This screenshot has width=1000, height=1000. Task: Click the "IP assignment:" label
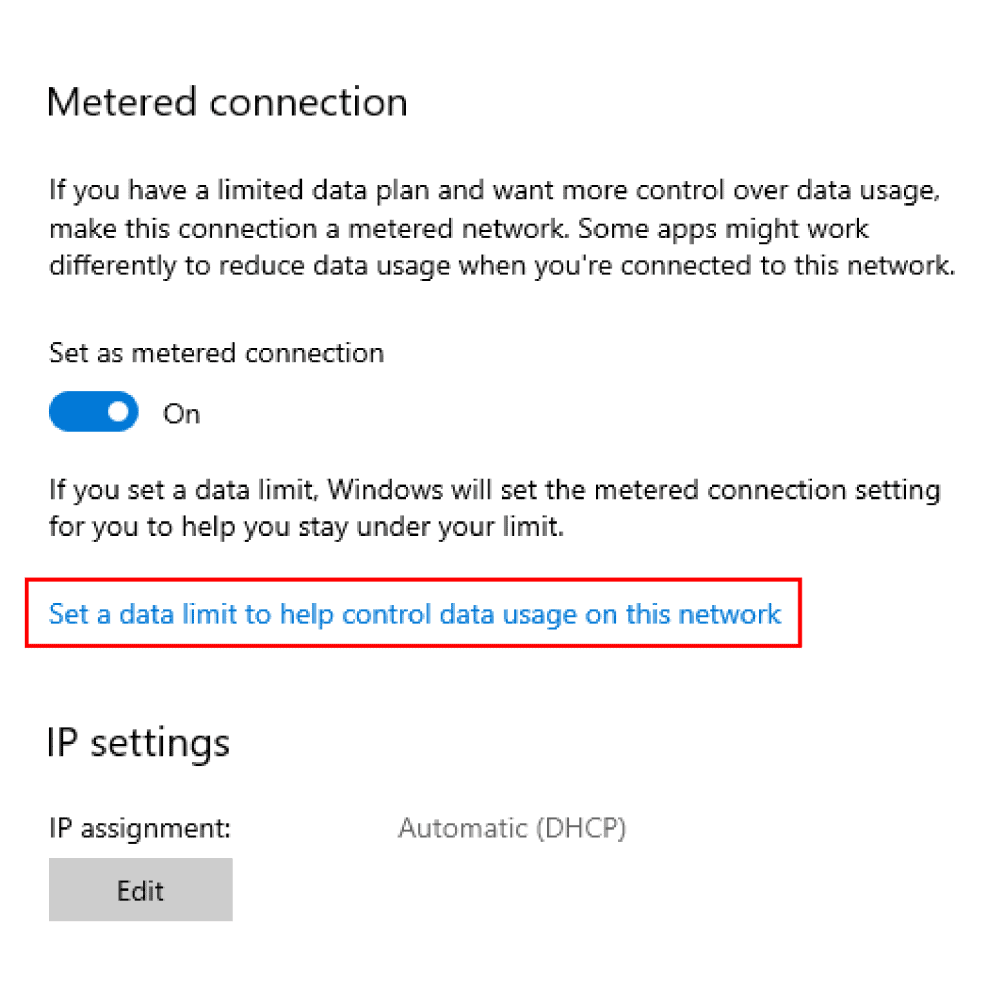point(140,828)
